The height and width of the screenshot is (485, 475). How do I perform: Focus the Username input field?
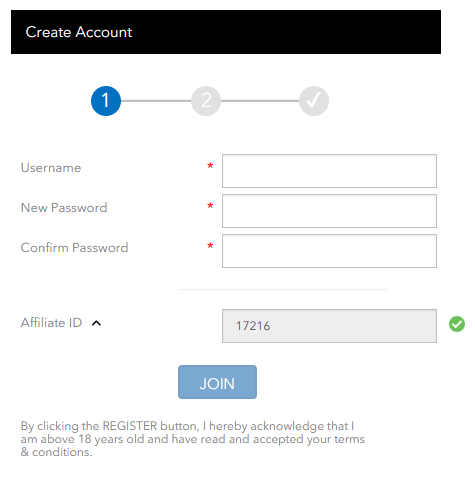329,171
